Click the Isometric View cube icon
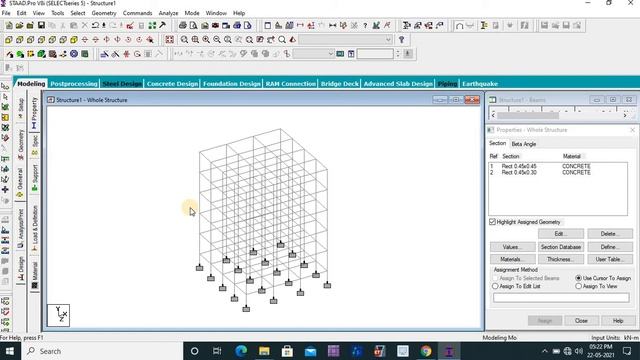Screen dimensions: 640x360 [74, 40]
